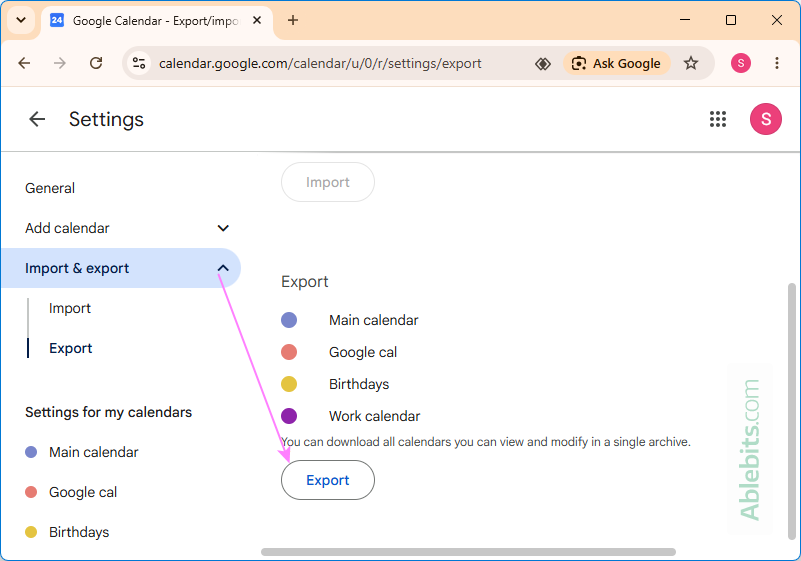Open the Chrome profile avatar in toolbar
The width and height of the screenshot is (801, 561).
pyautogui.click(x=741, y=63)
